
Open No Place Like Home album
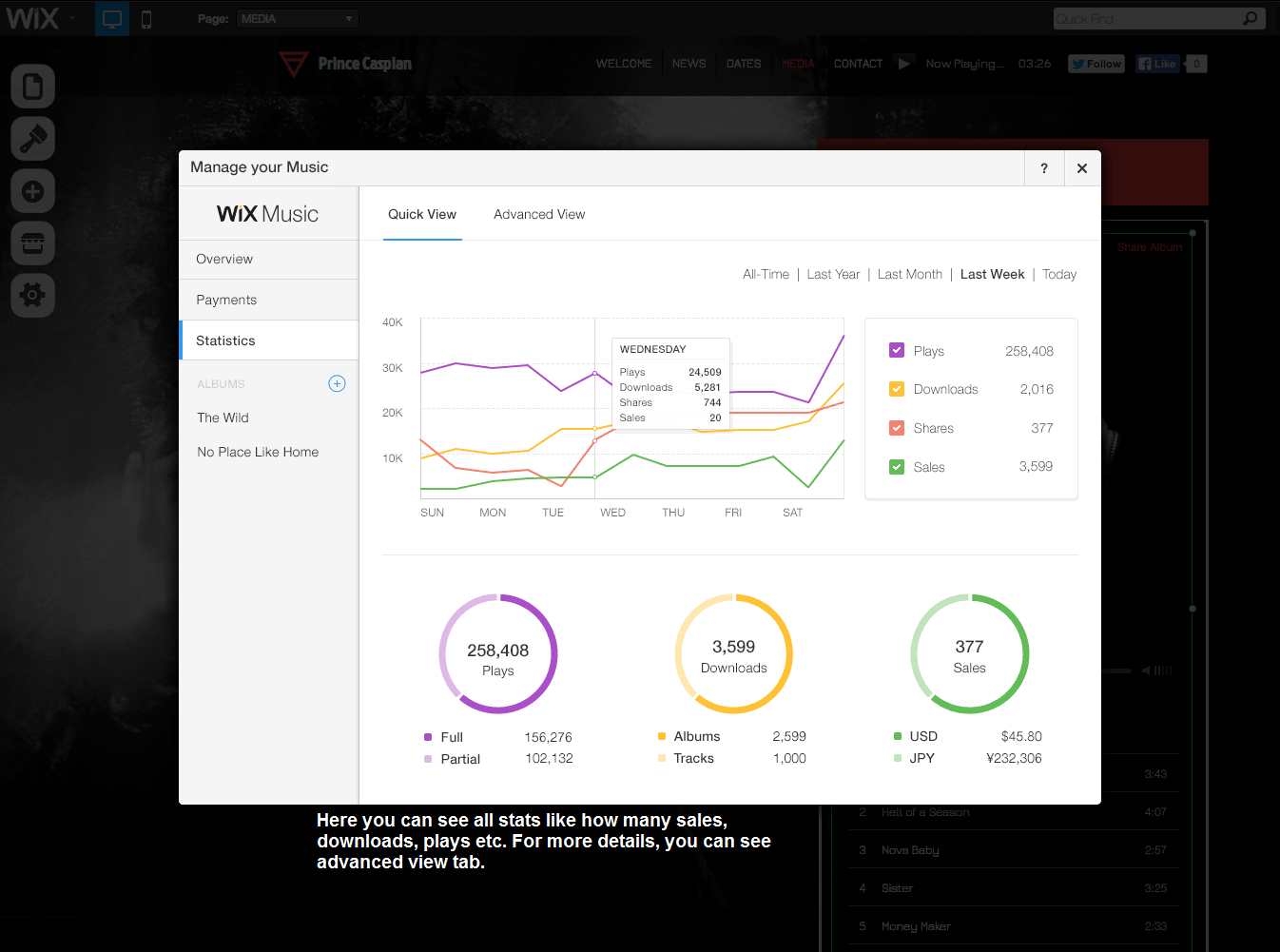click(x=258, y=452)
